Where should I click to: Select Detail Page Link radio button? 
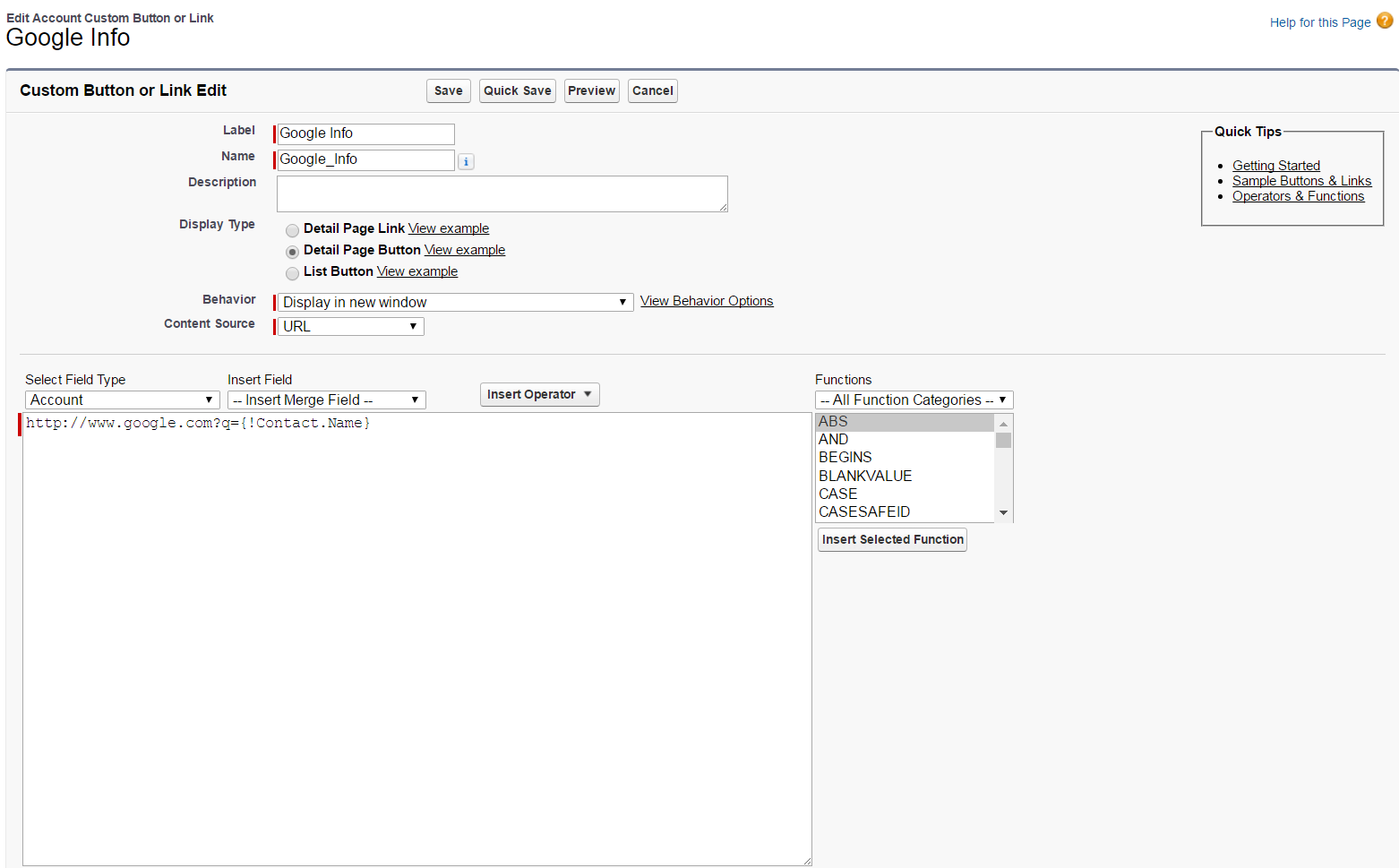292,230
